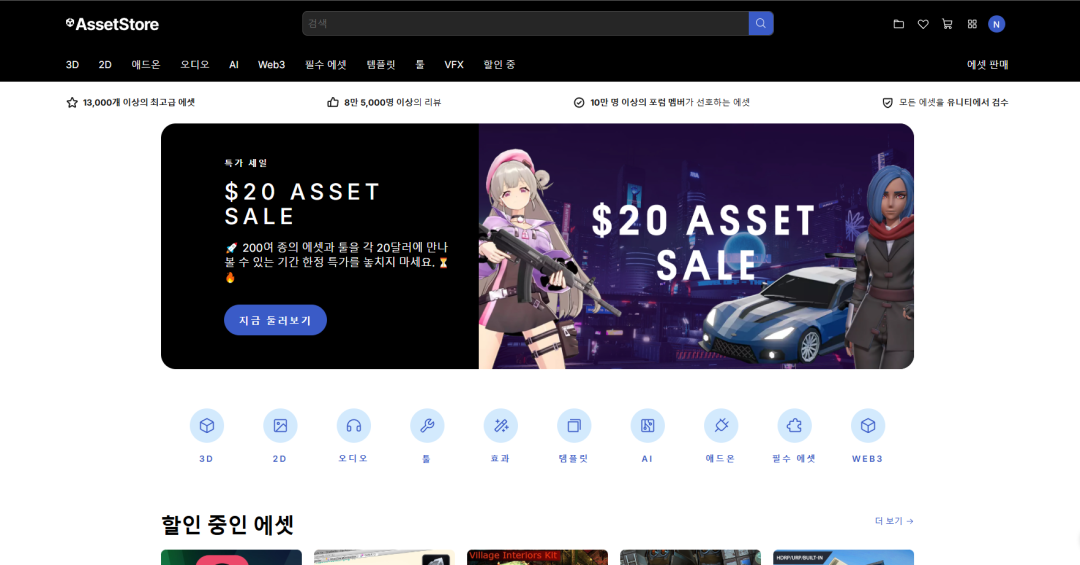This screenshot has width=1080, height=565.
Task: Click the checkmark icon beside 10만 명 포럼 멤버
Action: [x=579, y=103]
